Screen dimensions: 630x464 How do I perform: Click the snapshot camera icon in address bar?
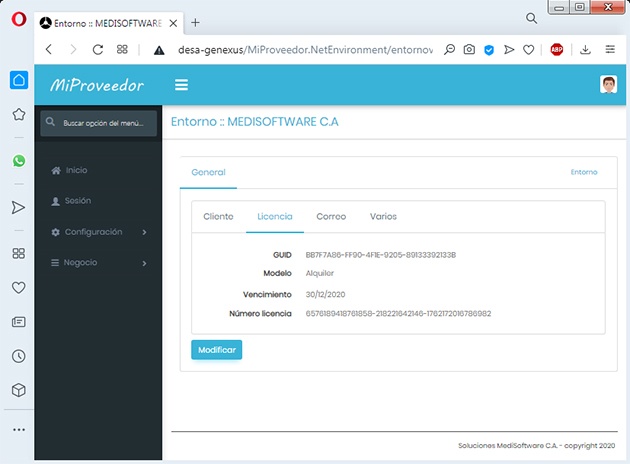pos(469,49)
